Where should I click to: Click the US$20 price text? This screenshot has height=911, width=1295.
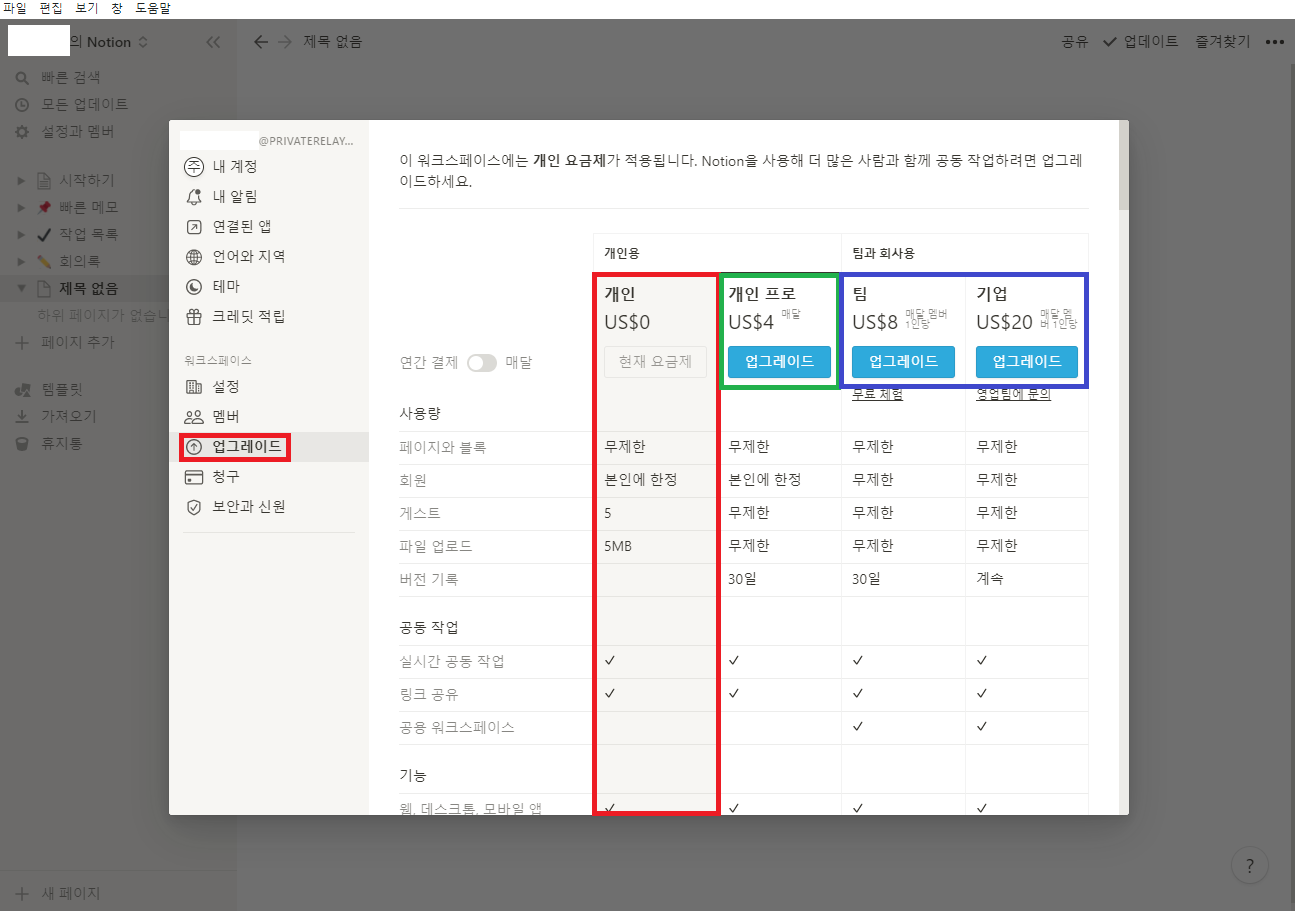(1004, 323)
